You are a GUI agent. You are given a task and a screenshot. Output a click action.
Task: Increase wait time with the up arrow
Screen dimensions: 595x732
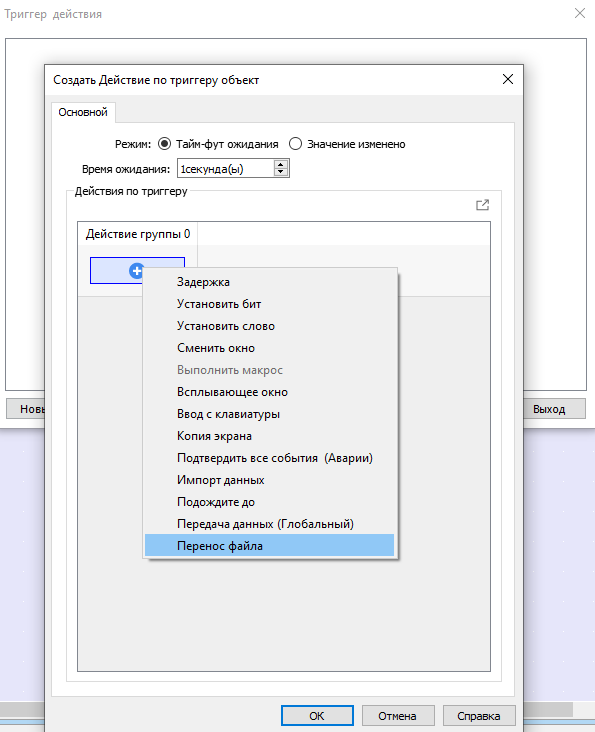(280, 164)
